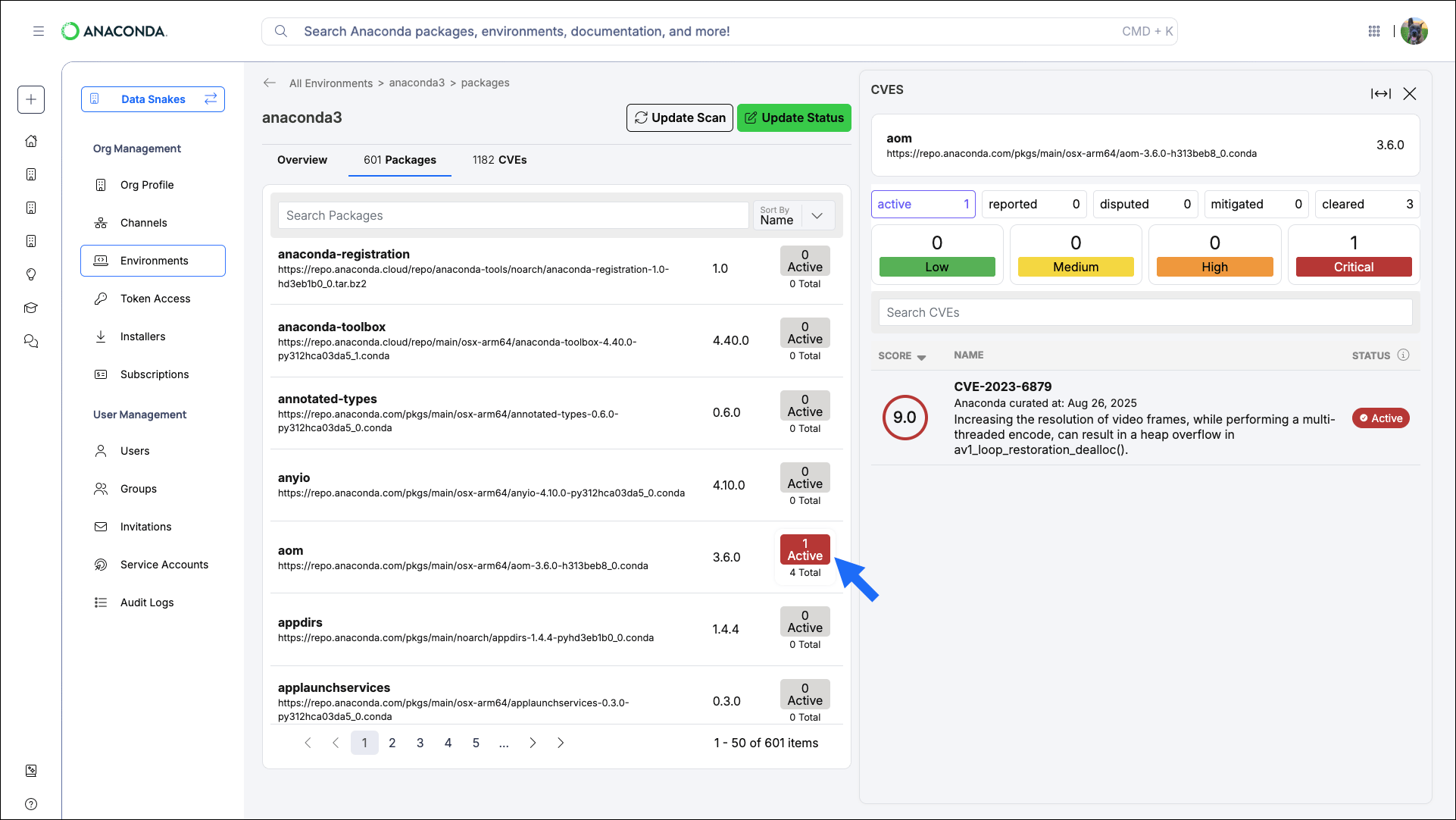
Task: Select the High severity filter
Action: coord(1214,255)
